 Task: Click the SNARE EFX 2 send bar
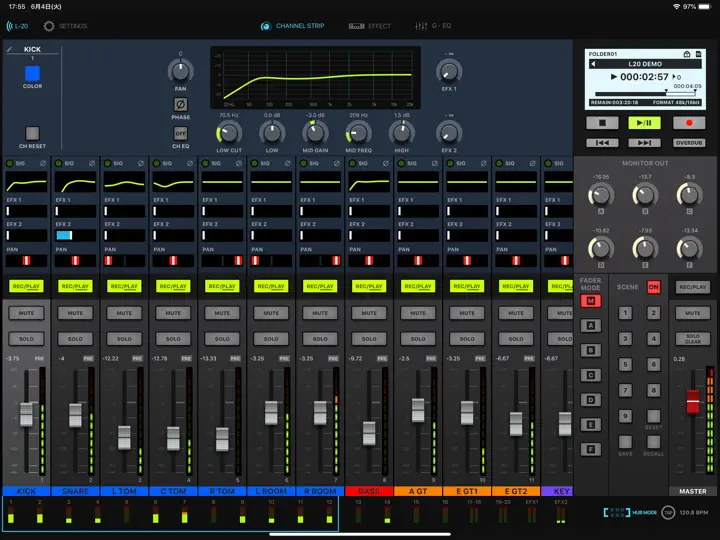click(x=75, y=236)
